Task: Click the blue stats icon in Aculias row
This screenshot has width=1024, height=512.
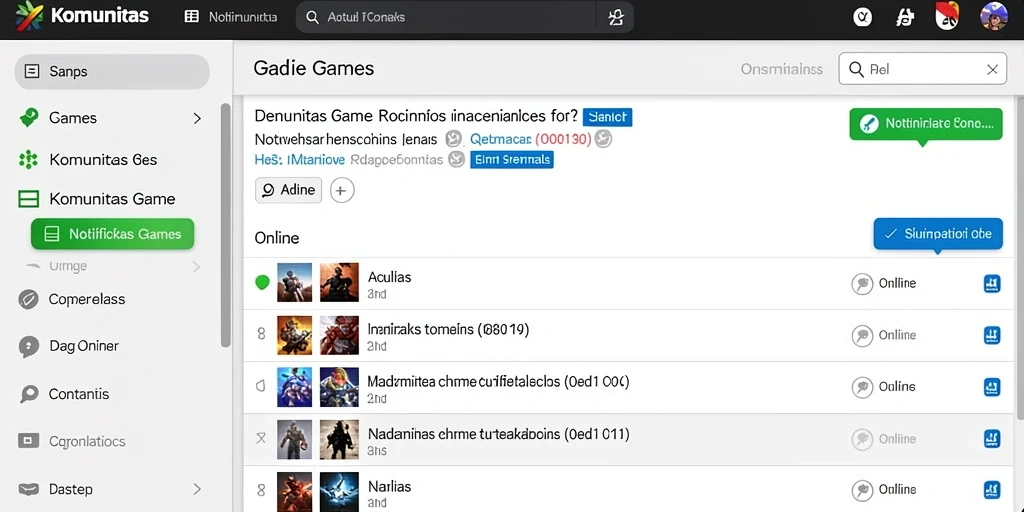Action: click(992, 283)
